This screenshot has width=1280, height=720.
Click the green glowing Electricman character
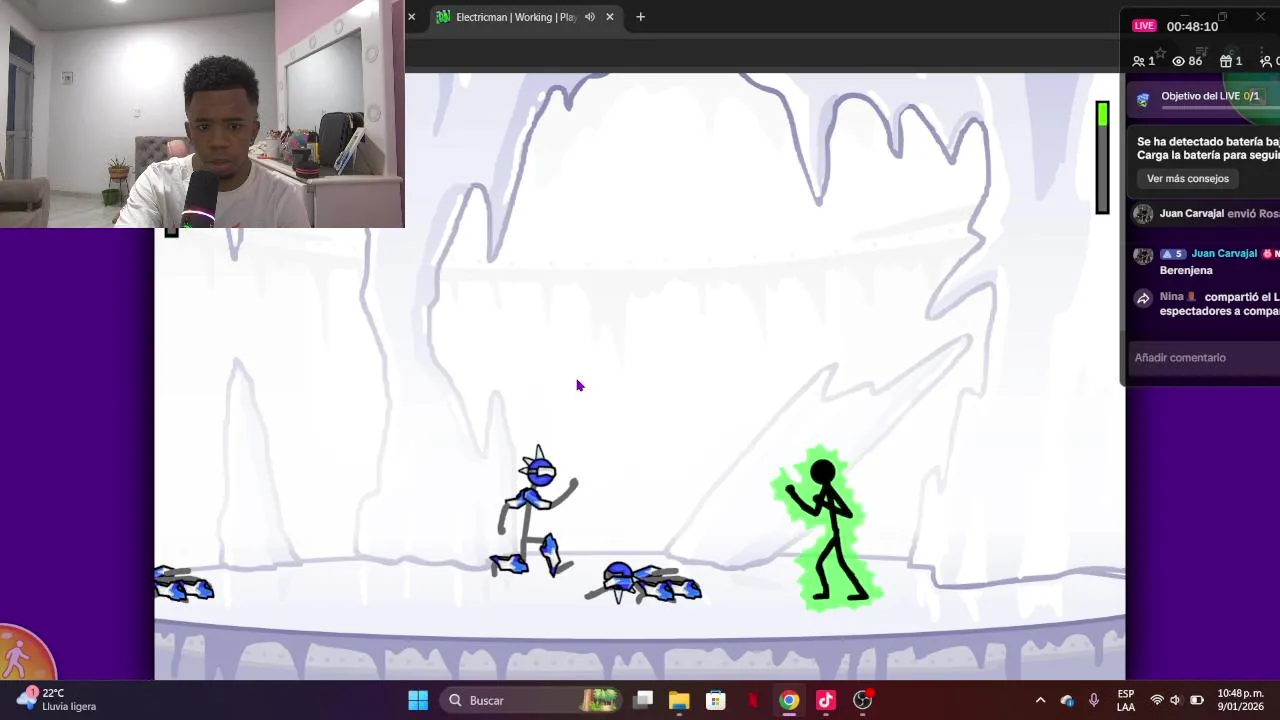point(828,528)
